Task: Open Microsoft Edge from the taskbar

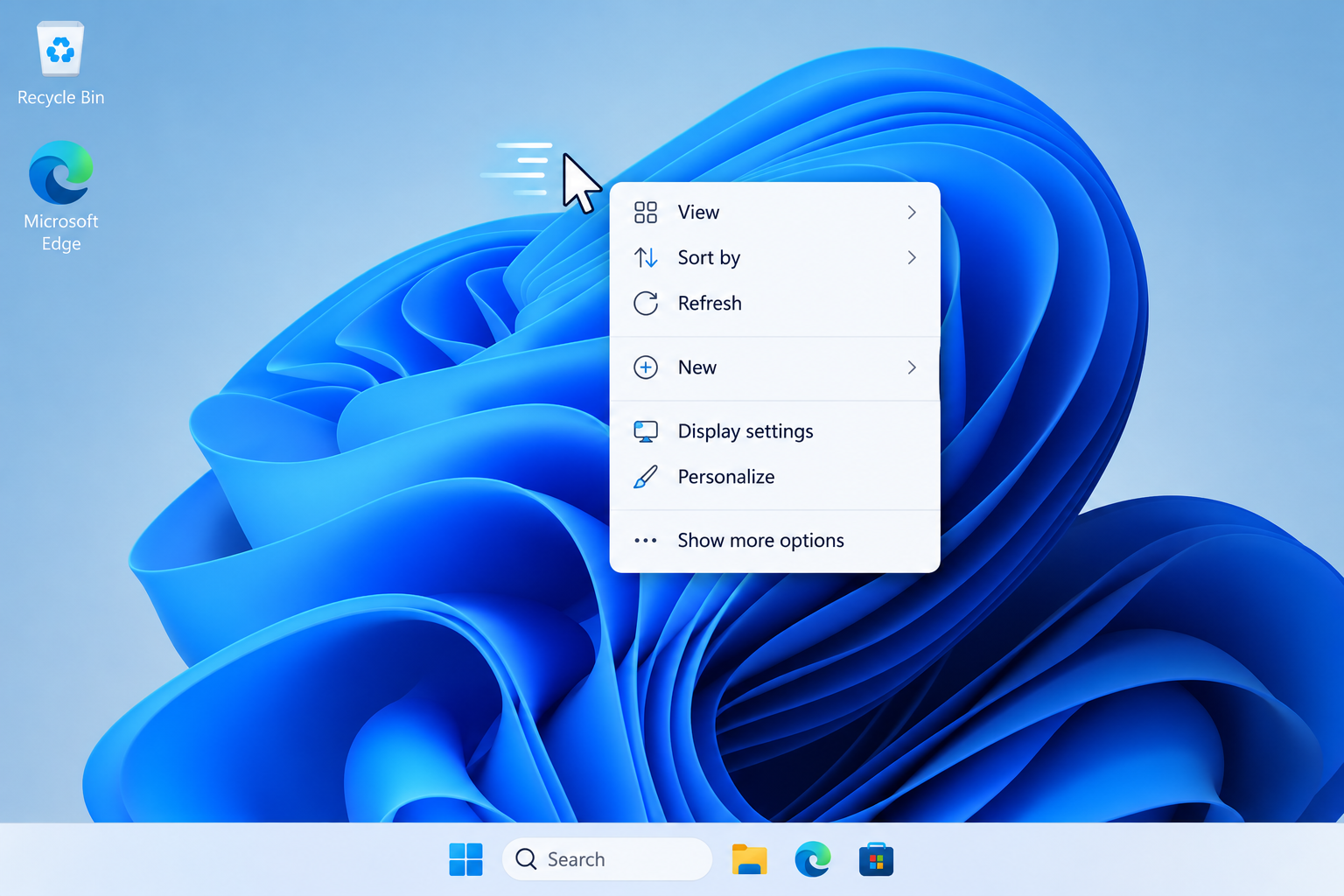Action: pos(813,859)
